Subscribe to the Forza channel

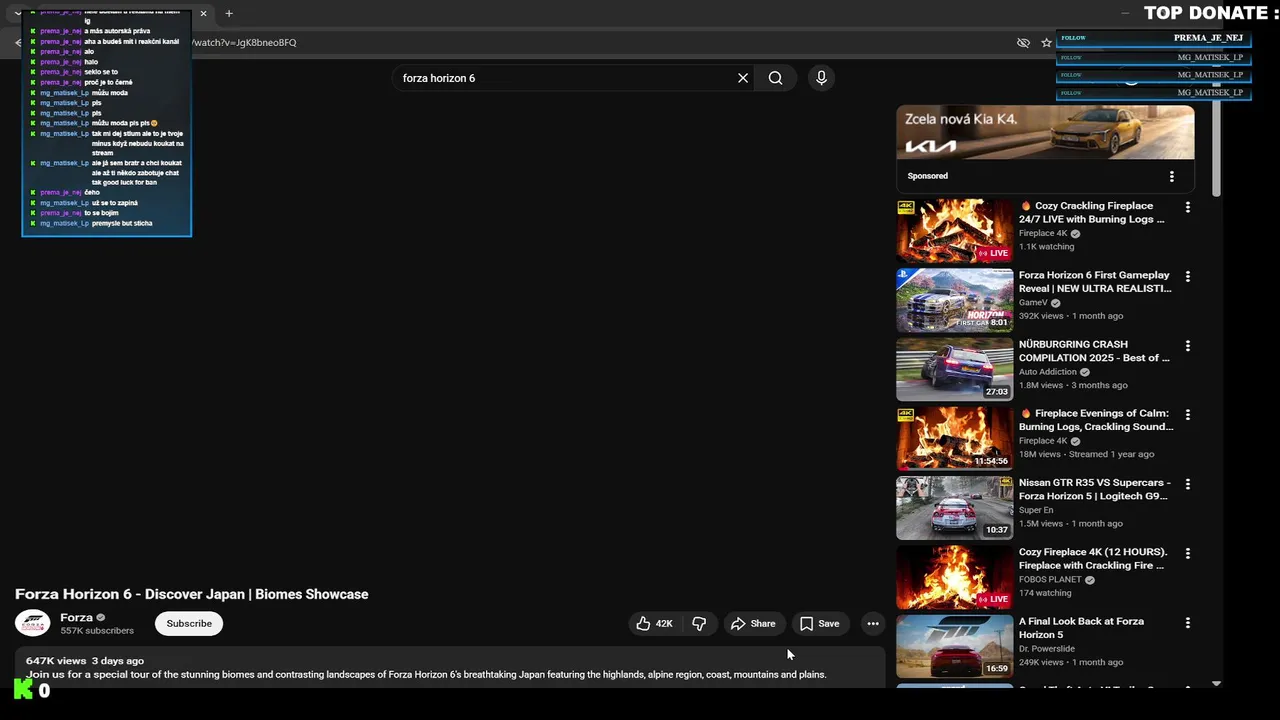(189, 624)
